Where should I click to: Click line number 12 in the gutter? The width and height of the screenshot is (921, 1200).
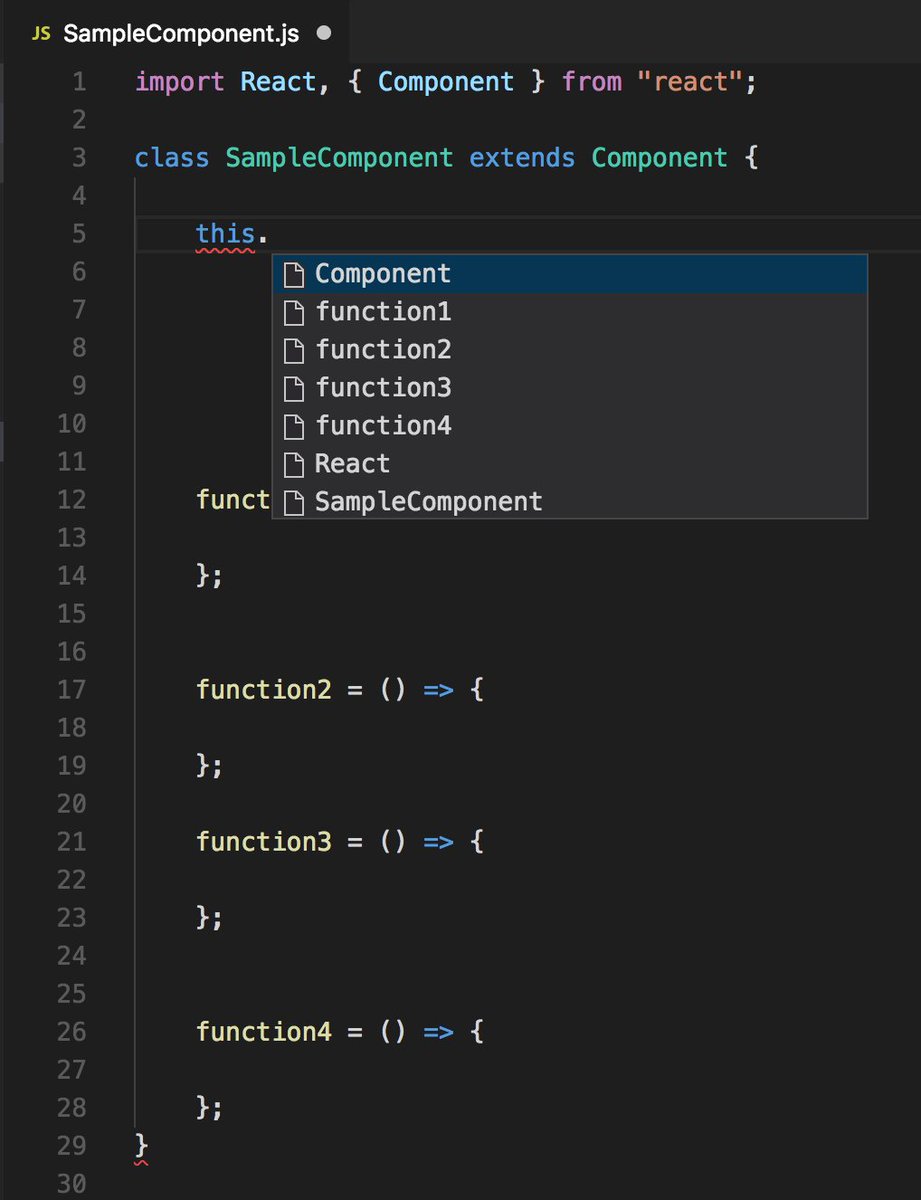coord(72,499)
